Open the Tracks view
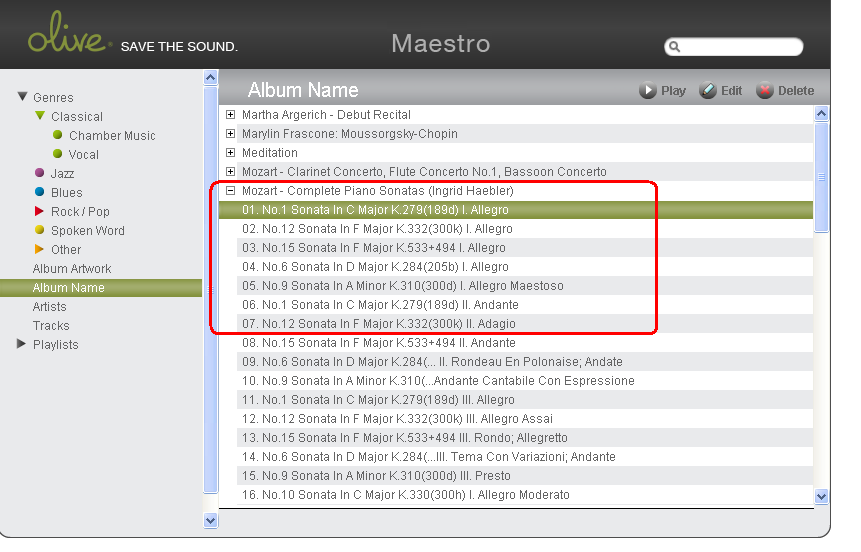Image resolution: width=861 pixels, height=552 pixels. coord(51,326)
